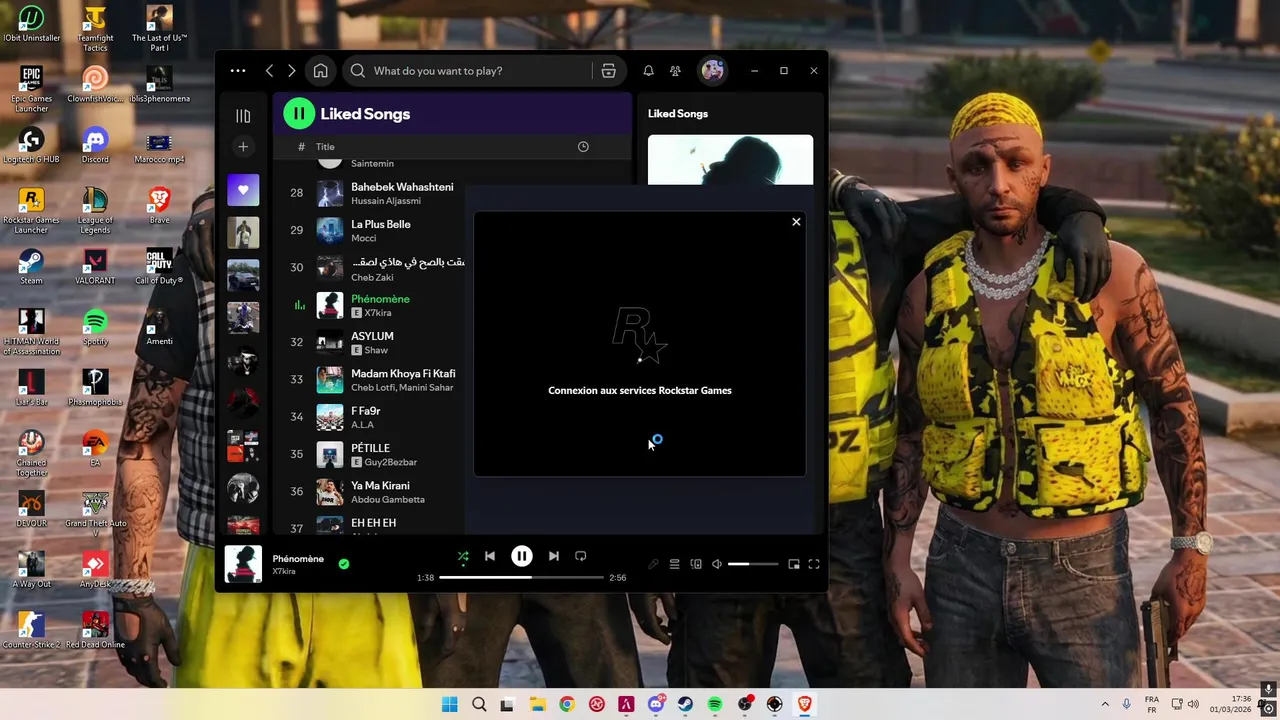
Task: Select song La Plus Belle
Action: coord(381,224)
